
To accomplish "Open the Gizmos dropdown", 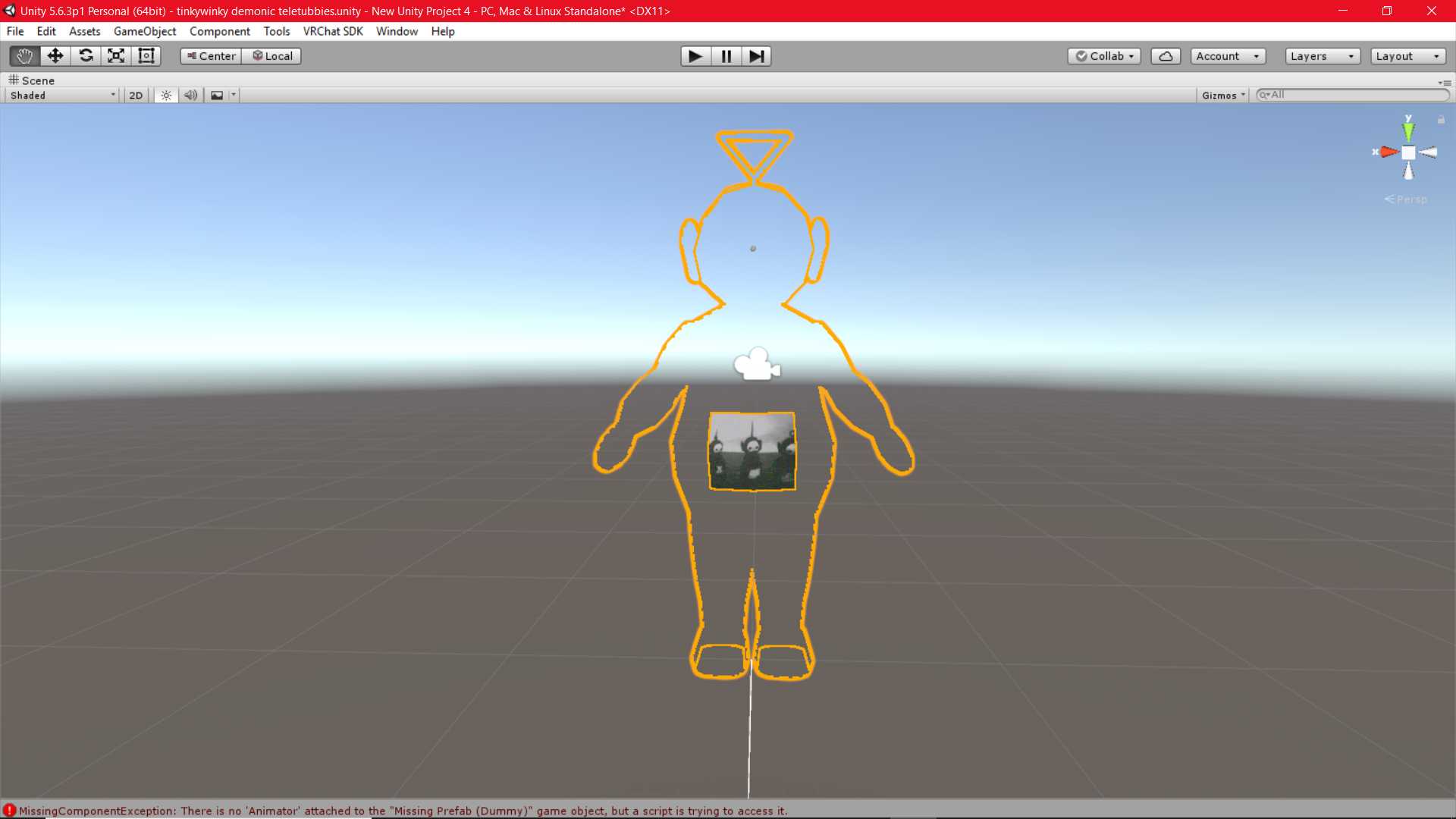I will click(x=1223, y=96).
